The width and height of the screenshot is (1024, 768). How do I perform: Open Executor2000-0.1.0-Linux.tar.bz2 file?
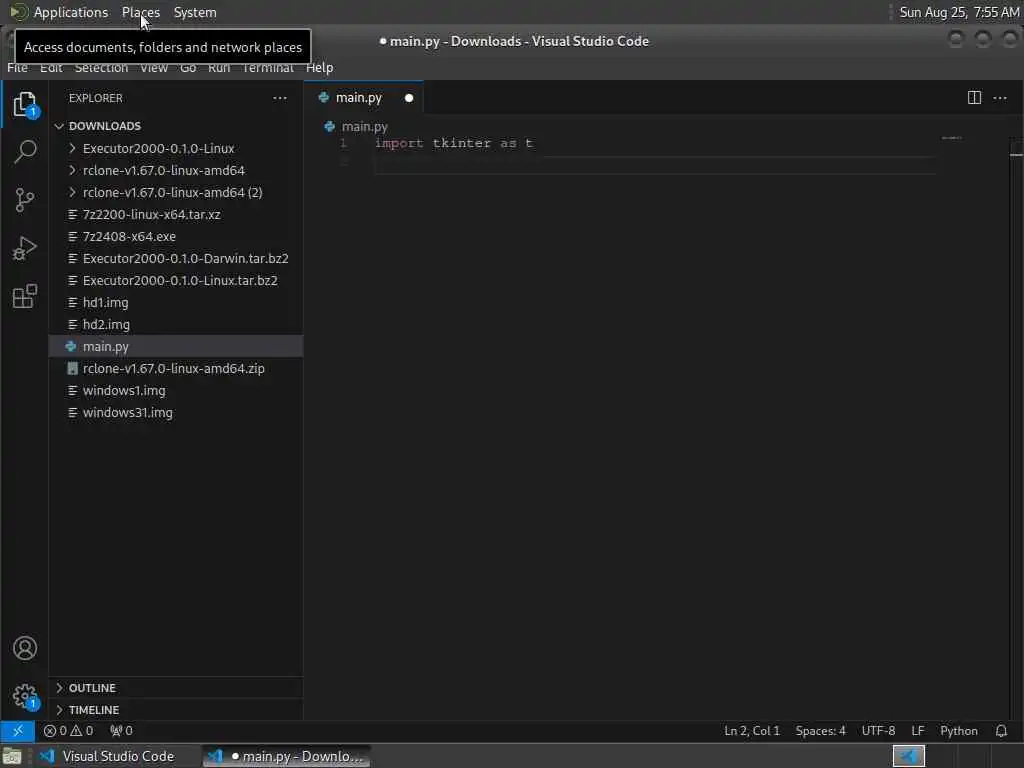pos(175,281)
